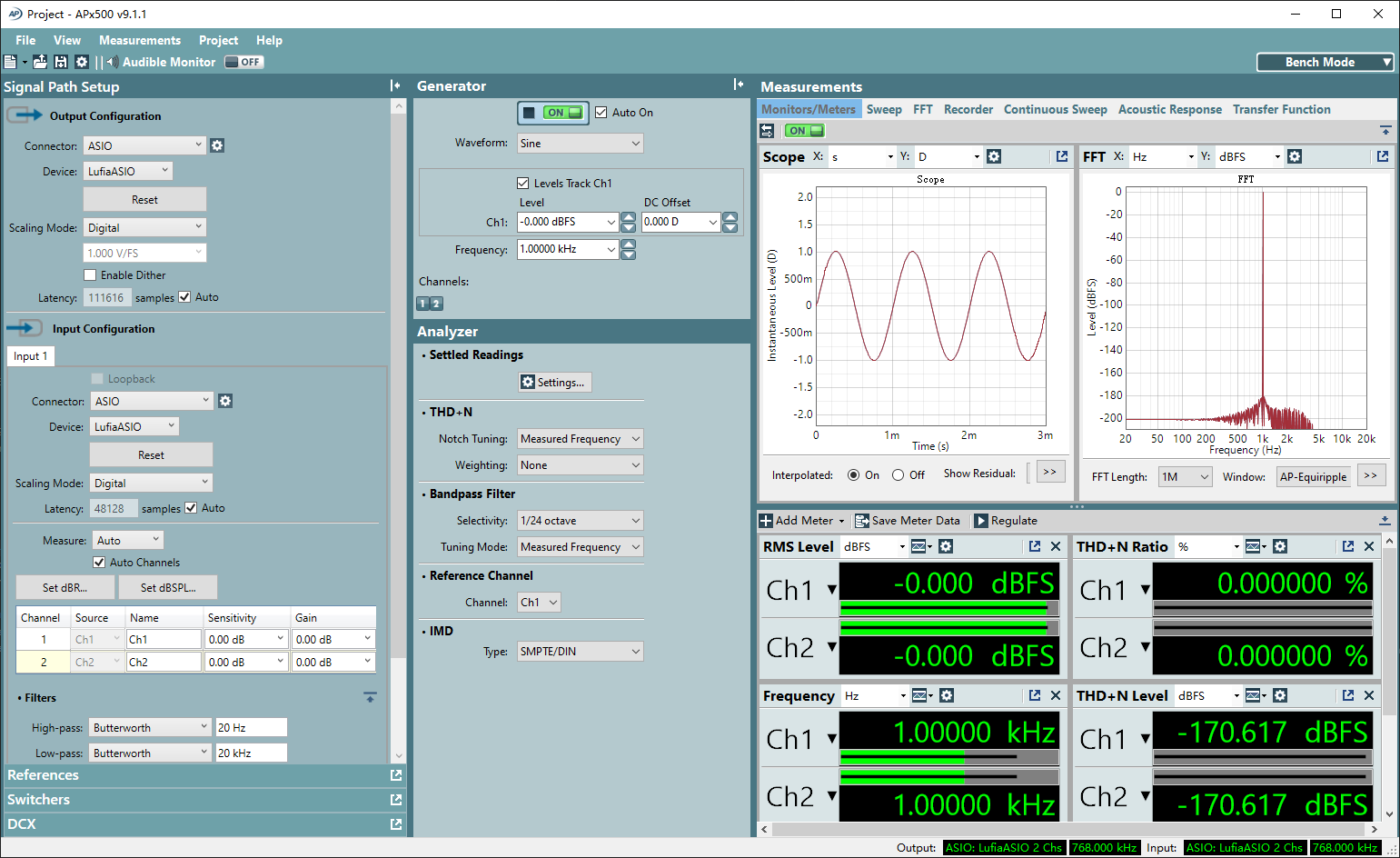Expand Scope options with >> button
The image size is (1400, 858).
[x=1050, y=473]
